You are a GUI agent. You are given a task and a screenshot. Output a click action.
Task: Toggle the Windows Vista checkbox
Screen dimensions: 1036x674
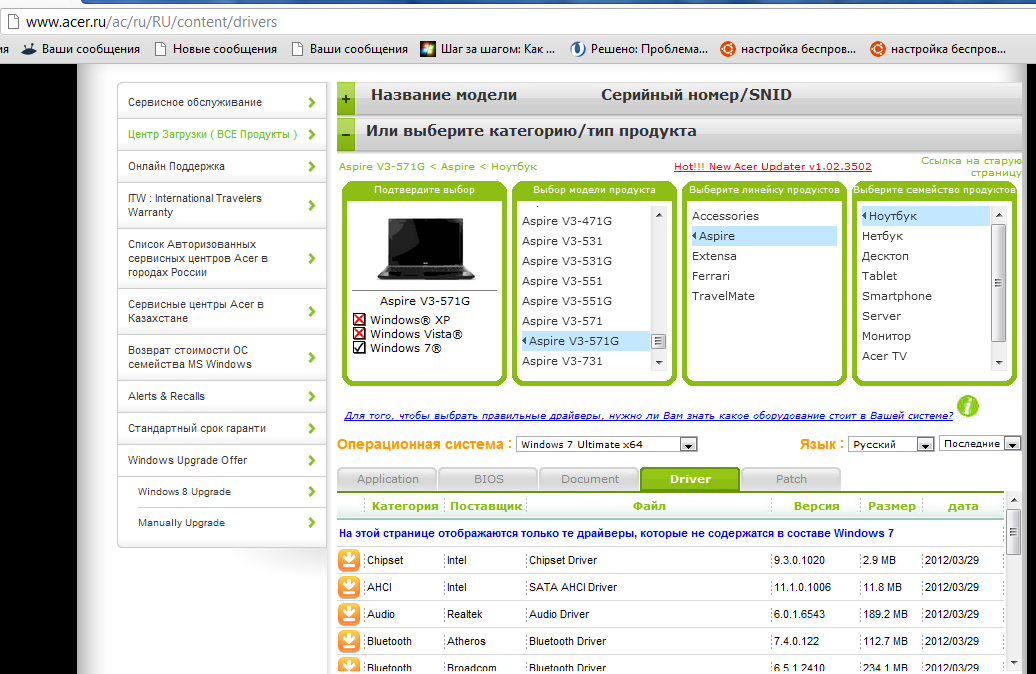(x=359, y=334)
